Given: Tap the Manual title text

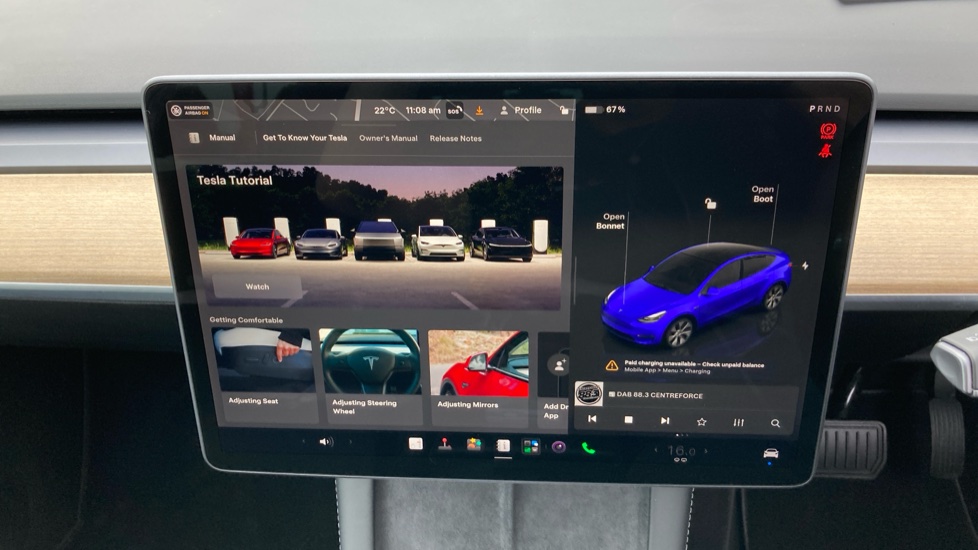Looking at the screenshot, I should click(x=222, y=138).
